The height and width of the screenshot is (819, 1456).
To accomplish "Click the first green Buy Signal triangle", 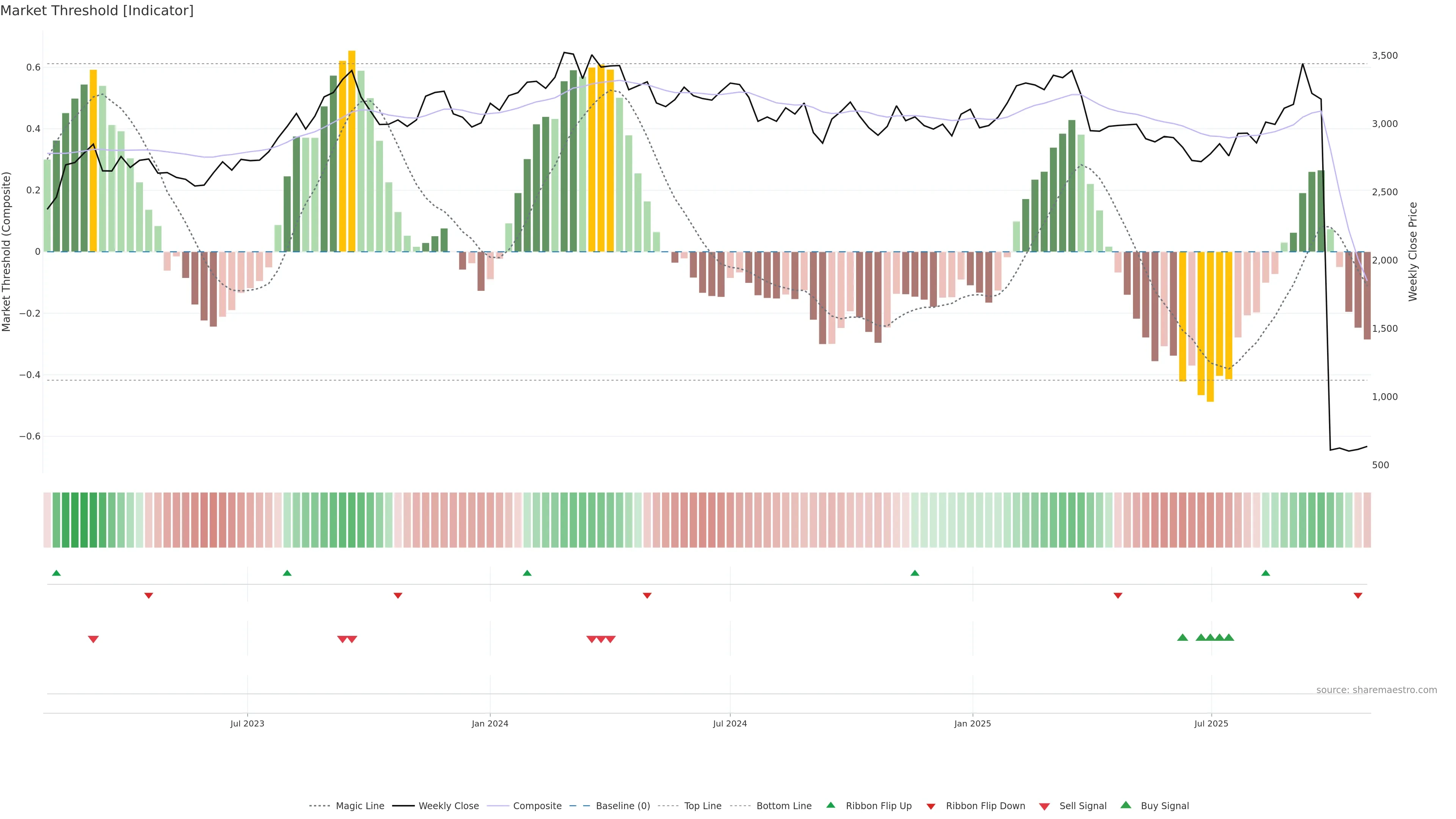I will 1183,637.
